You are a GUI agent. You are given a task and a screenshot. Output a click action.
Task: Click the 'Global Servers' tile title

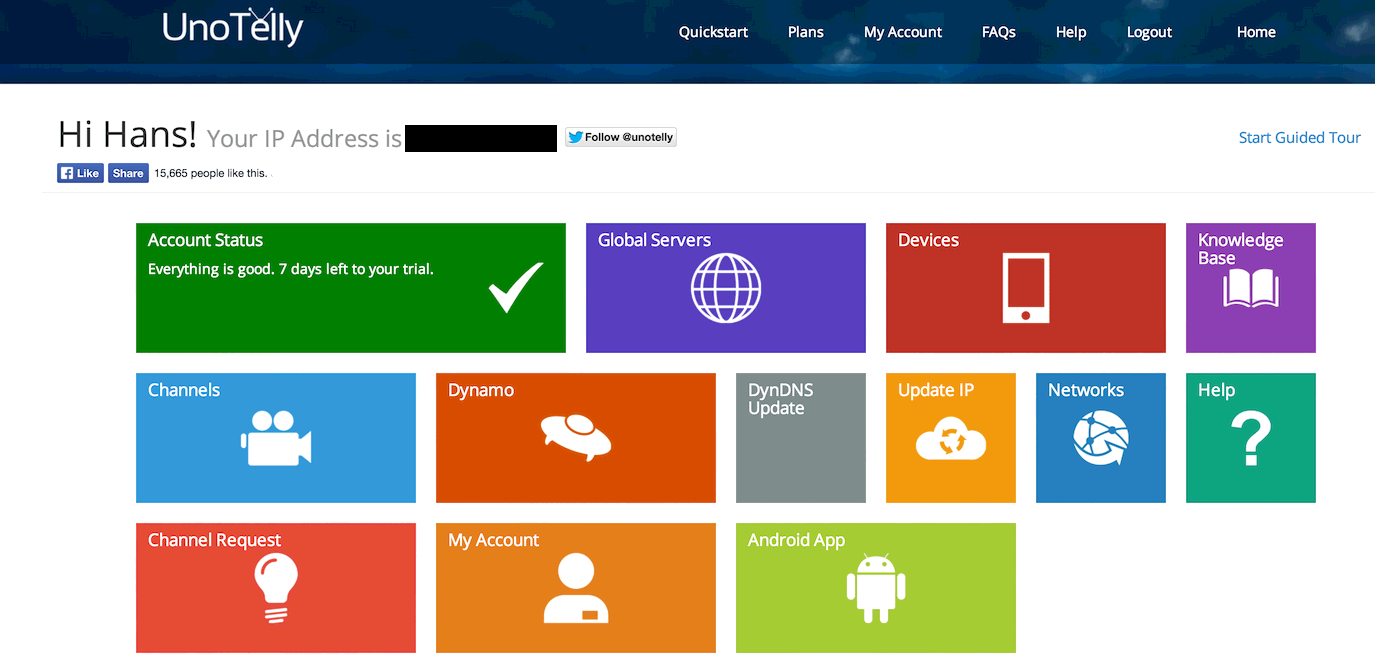coord(654,240)
